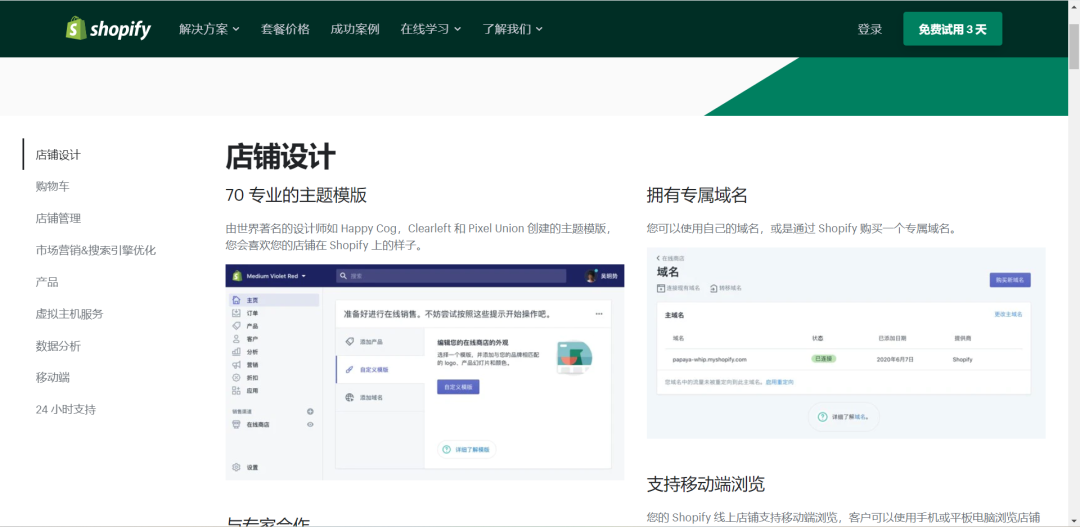Click the 应用 apps icon in admin sidebar
The image size is (1080, 527).
pyautogui.click(x=236, y=391)
